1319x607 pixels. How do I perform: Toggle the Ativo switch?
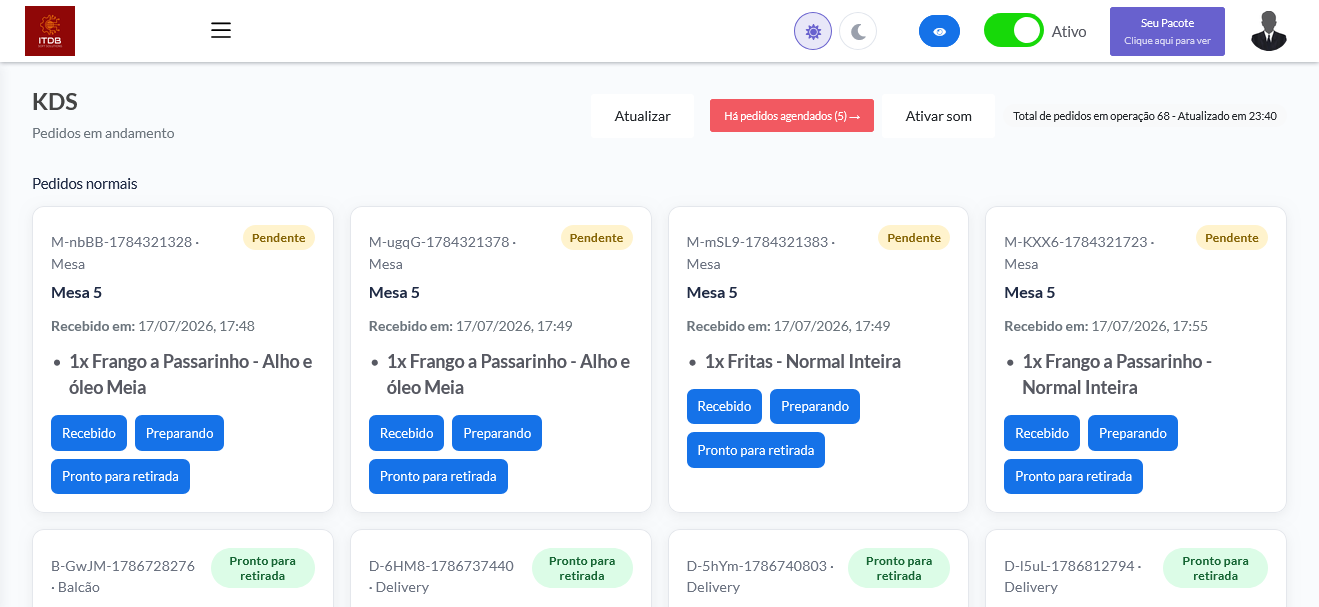pyautogui.click(x=1013, y=31)
